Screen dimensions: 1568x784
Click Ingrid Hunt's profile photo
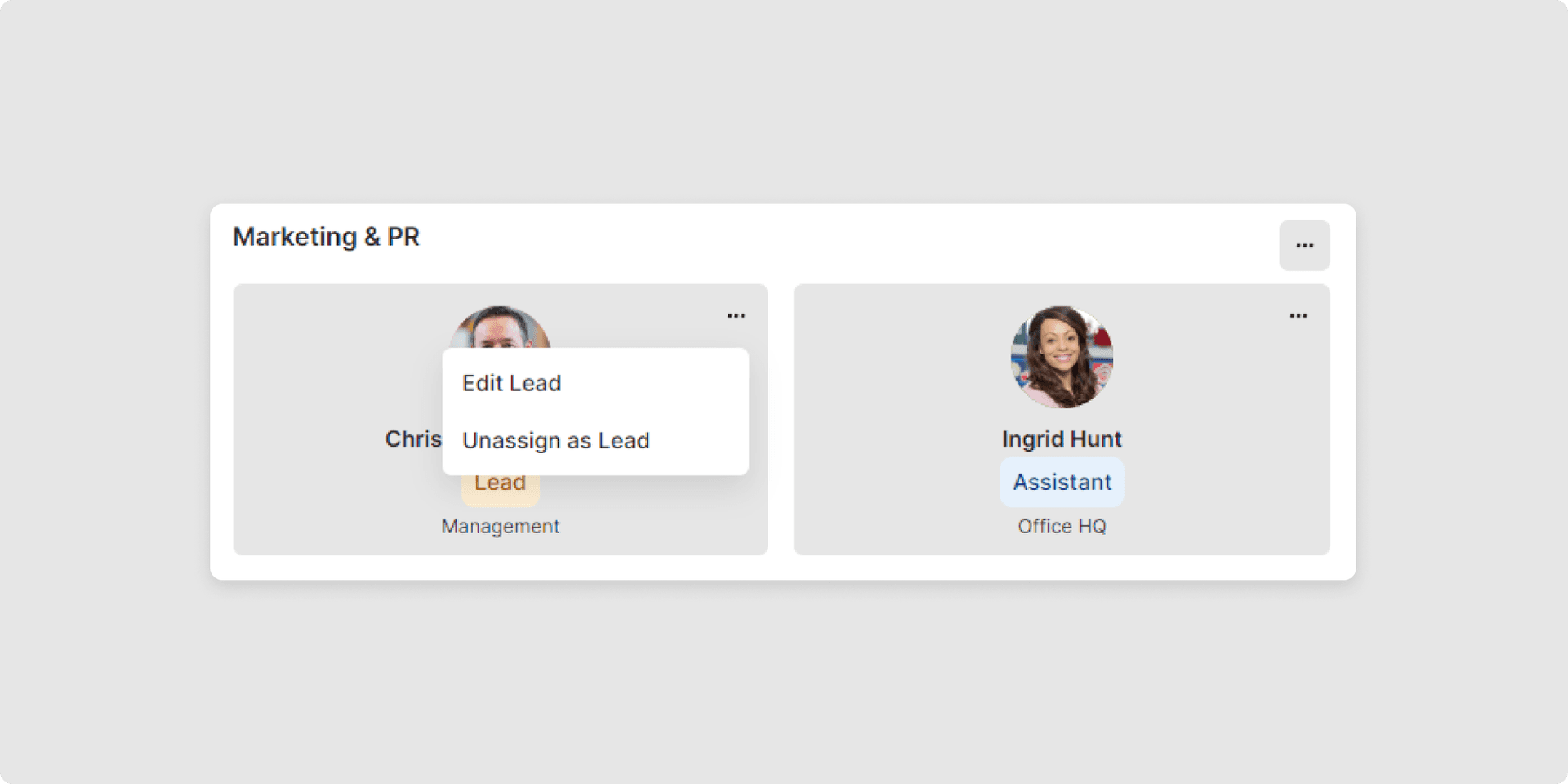pyautogui.click(x=1062, y=357)
